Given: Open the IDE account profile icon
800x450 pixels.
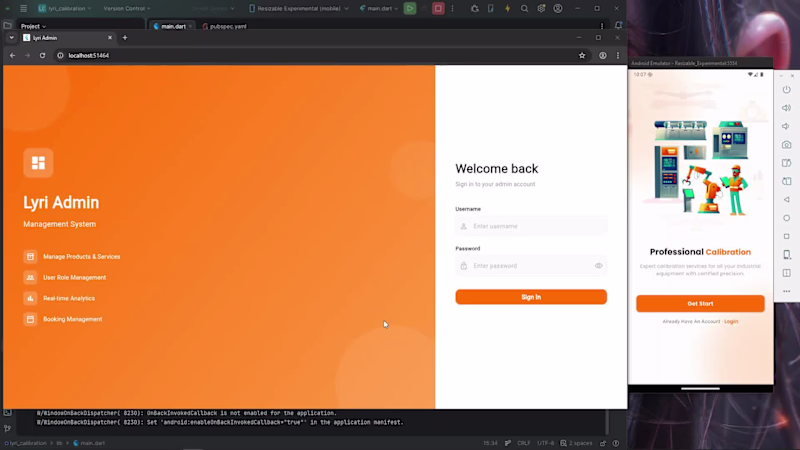Looking at the screenshot, I should 558,8.
